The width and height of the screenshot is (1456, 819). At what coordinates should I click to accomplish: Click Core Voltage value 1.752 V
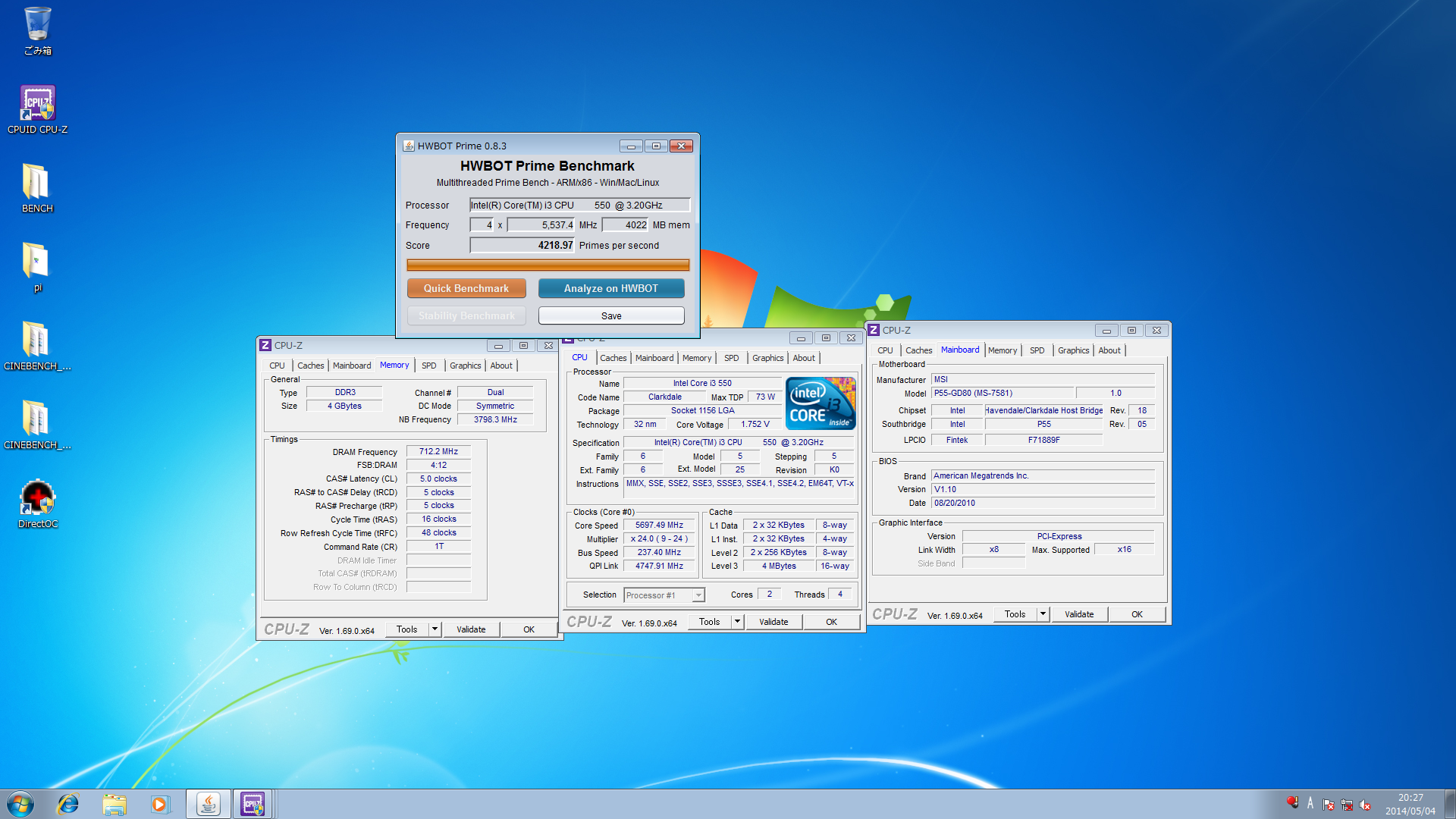[755, 424]
